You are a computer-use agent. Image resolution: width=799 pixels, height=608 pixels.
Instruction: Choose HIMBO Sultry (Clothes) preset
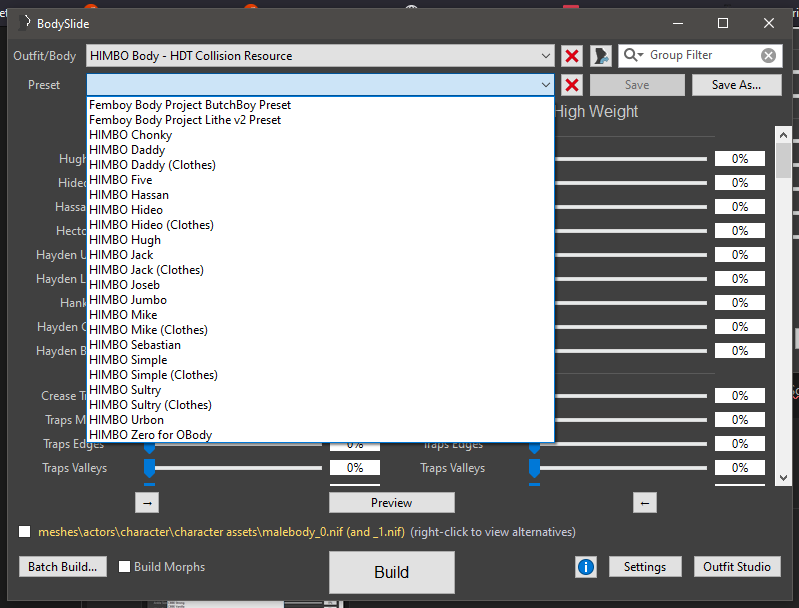tap(321, 405)
